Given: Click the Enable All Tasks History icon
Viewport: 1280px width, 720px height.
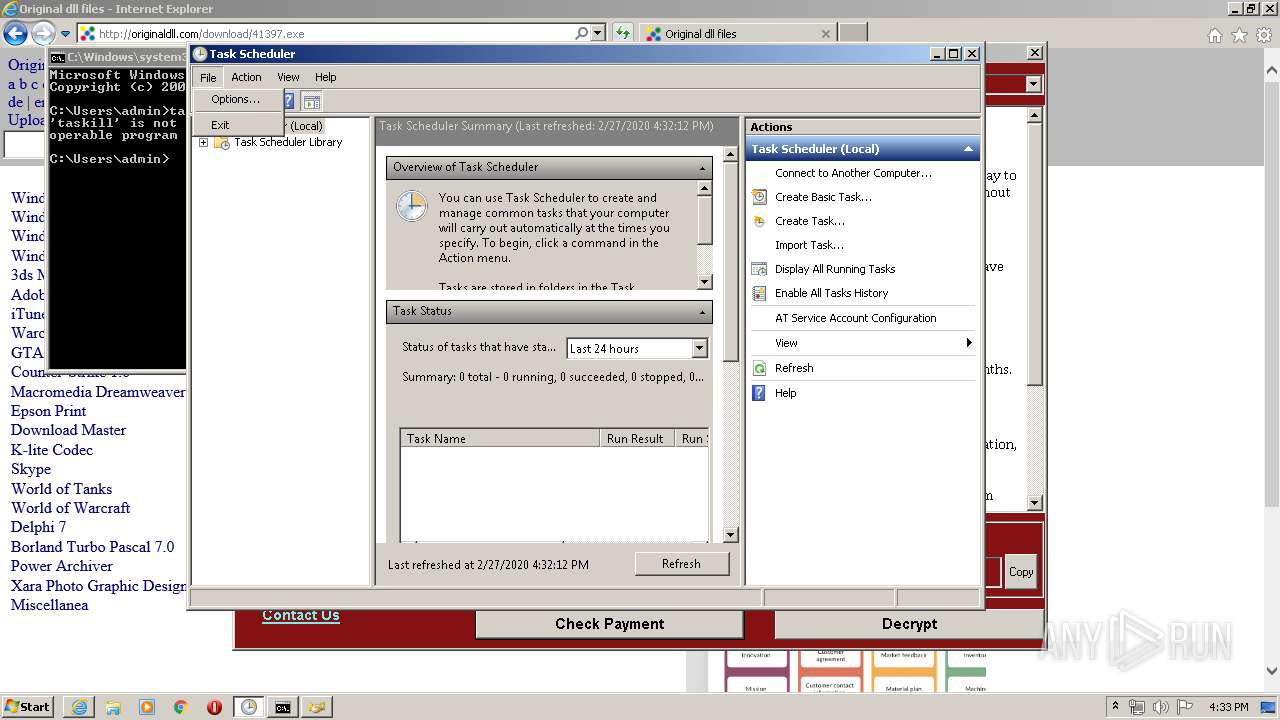Looking at the screenshot, I should click(x=759, y=293).
